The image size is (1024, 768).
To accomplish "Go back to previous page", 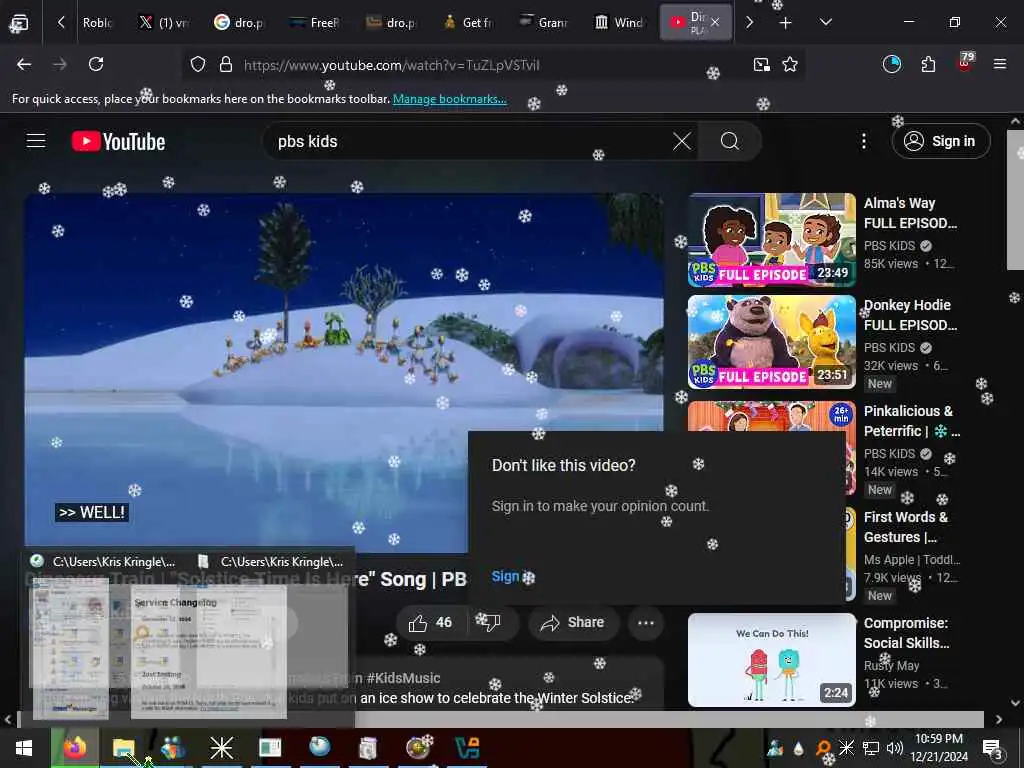I will click(24, 65).
